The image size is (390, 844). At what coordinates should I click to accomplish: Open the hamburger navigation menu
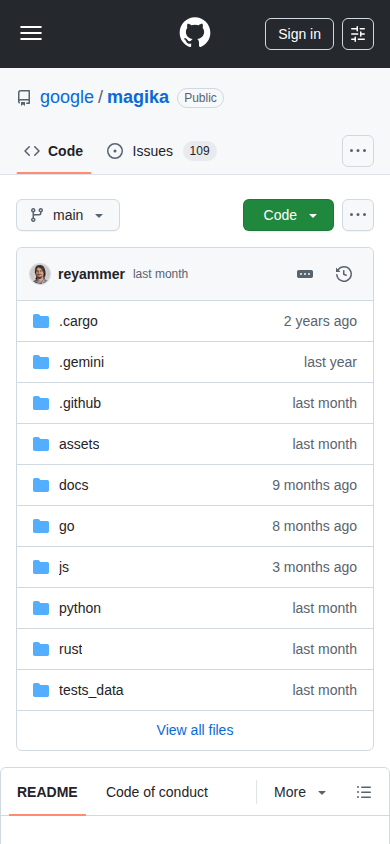point(31,33)
